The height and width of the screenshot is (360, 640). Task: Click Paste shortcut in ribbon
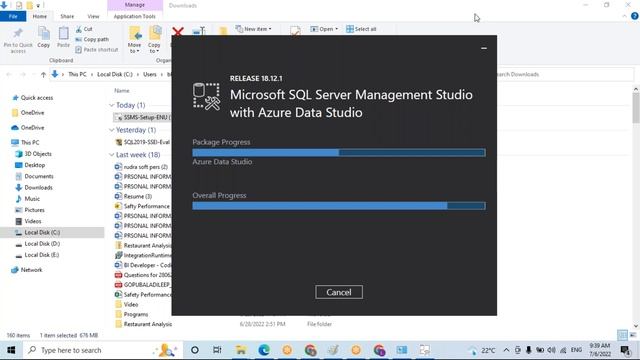[97, 49]
